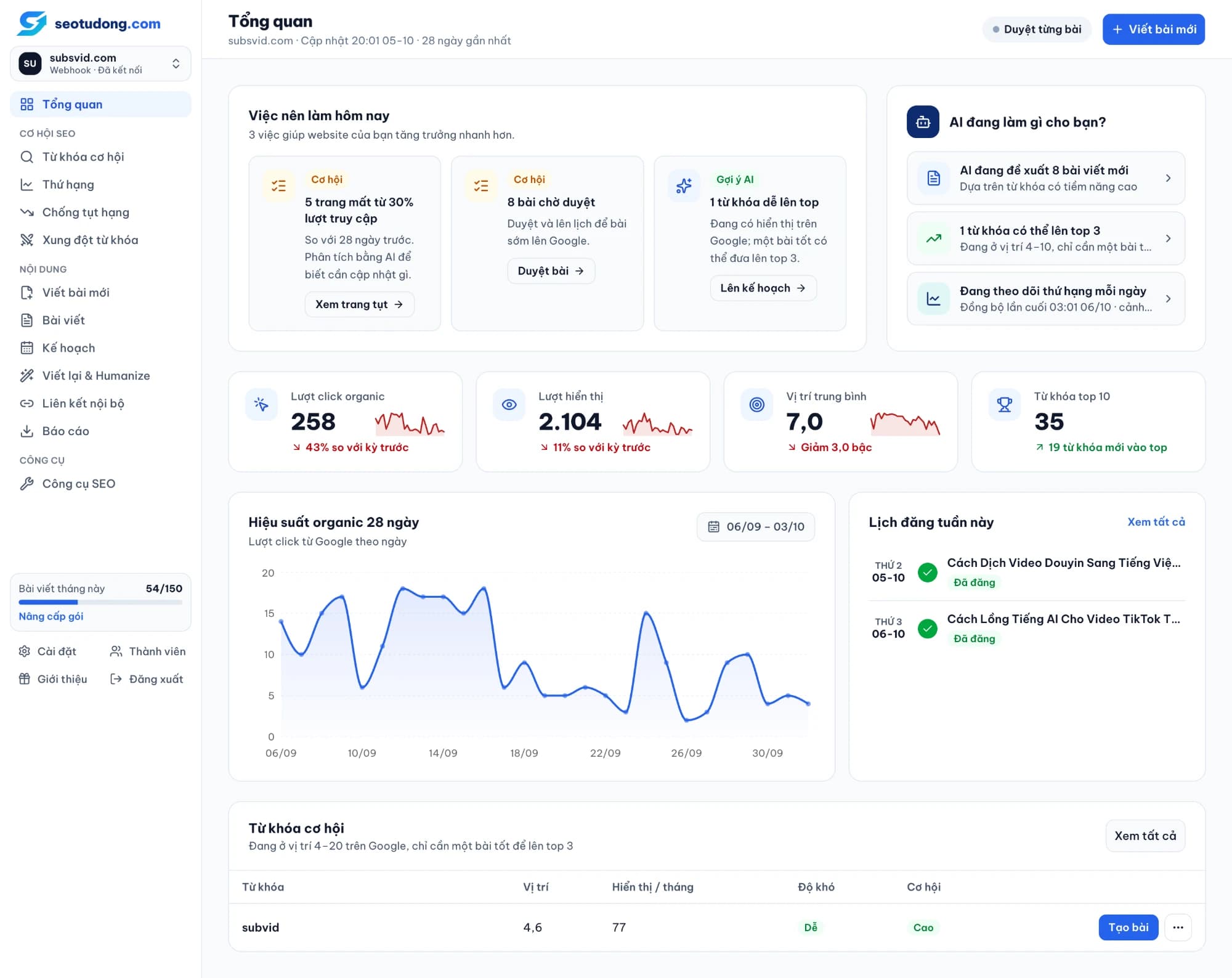Open Báo cáo download icon
Screen dimensions: 1232x978
(x=26, y=431)
